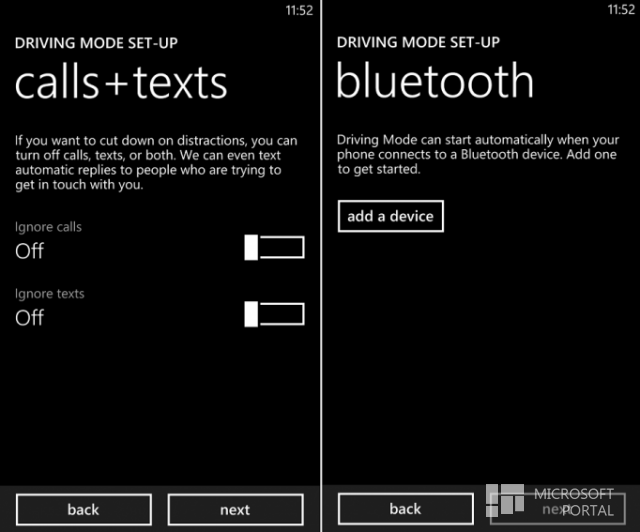Click the Ignore calls label
This screenshot has height=532, width=640.
coord(48,227)
